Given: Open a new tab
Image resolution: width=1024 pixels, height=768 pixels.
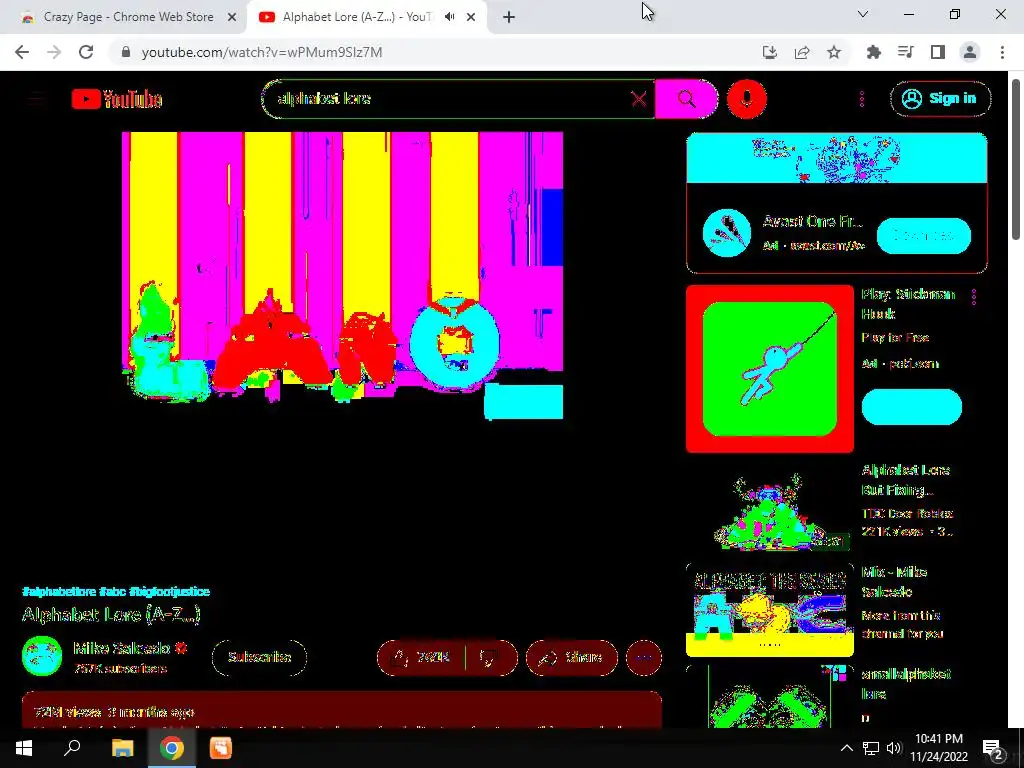Looking at the screenshot, I should pyautogui.click(x=509, y=17).
